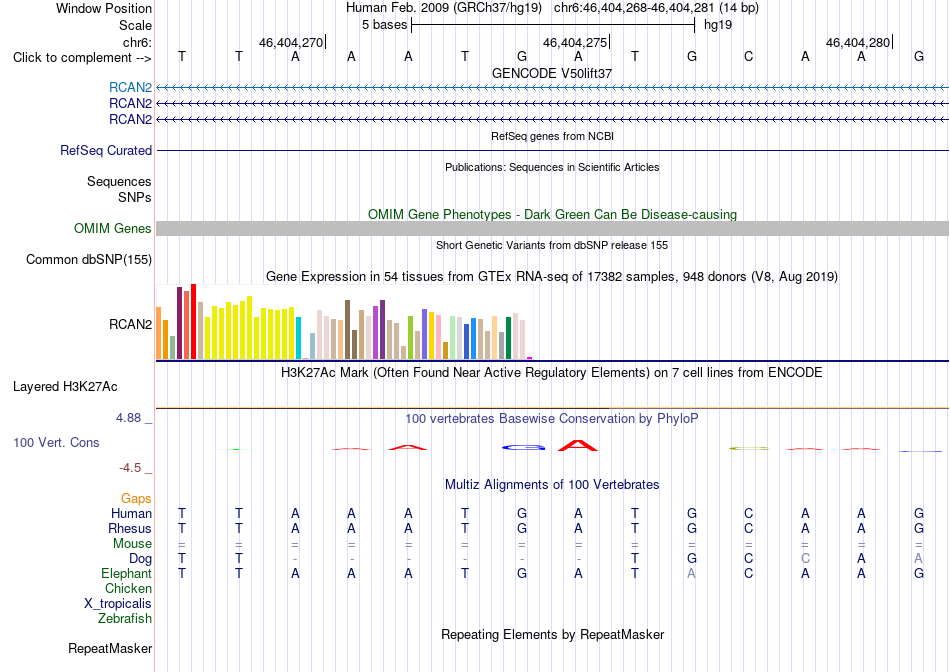Click the SNPs publications track label
The height and width of the screenshot is (672, 950).
point(135,198)
